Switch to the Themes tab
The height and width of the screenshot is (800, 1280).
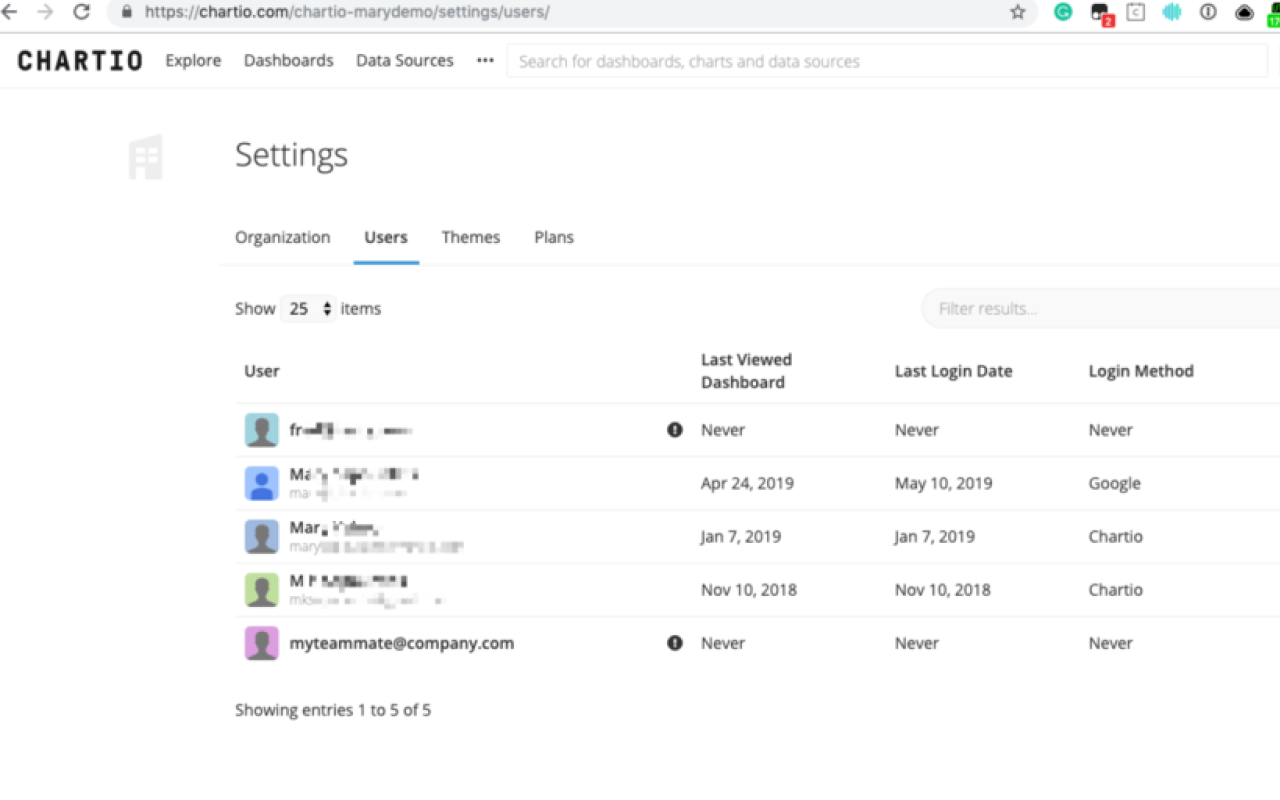470,237
